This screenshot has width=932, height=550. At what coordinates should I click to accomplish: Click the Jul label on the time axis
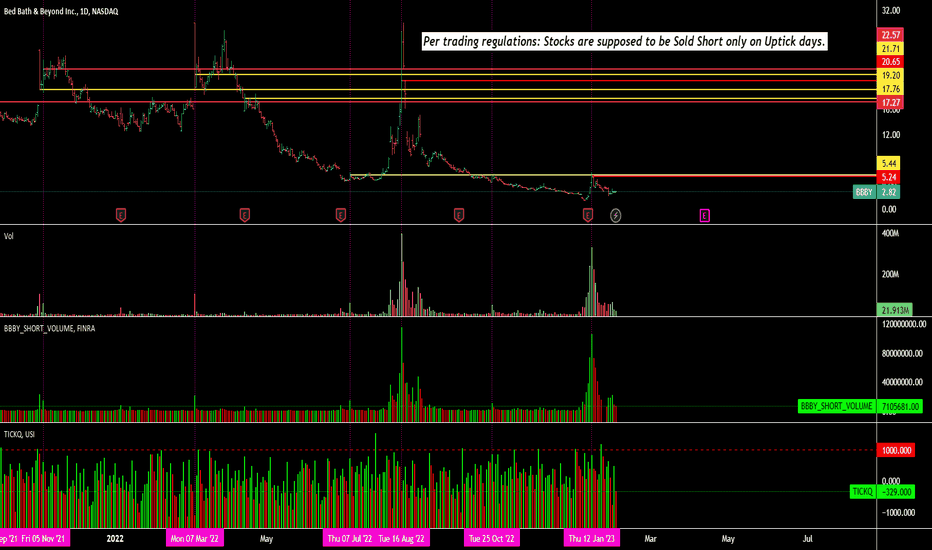[807, 539]
